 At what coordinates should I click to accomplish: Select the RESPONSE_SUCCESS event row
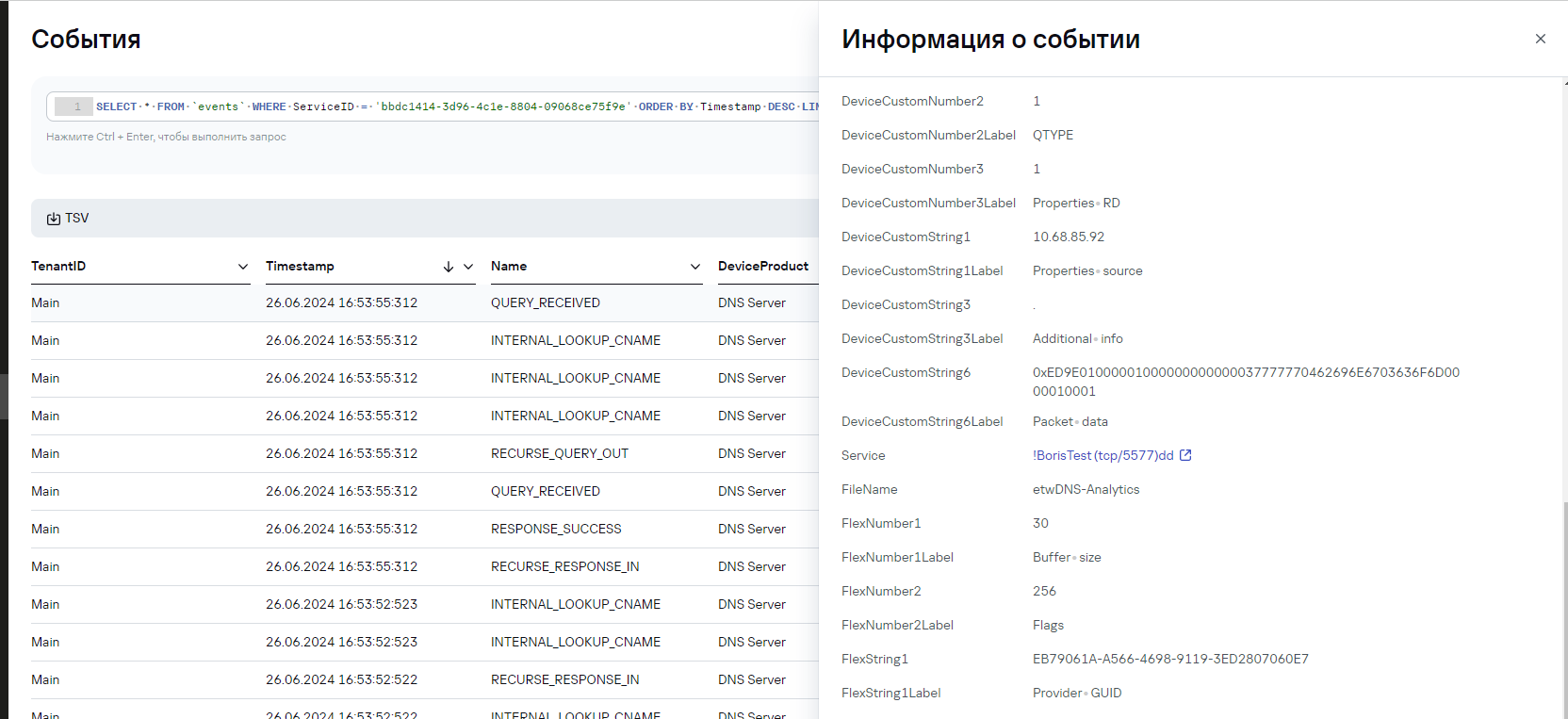[x=425, y=529]
